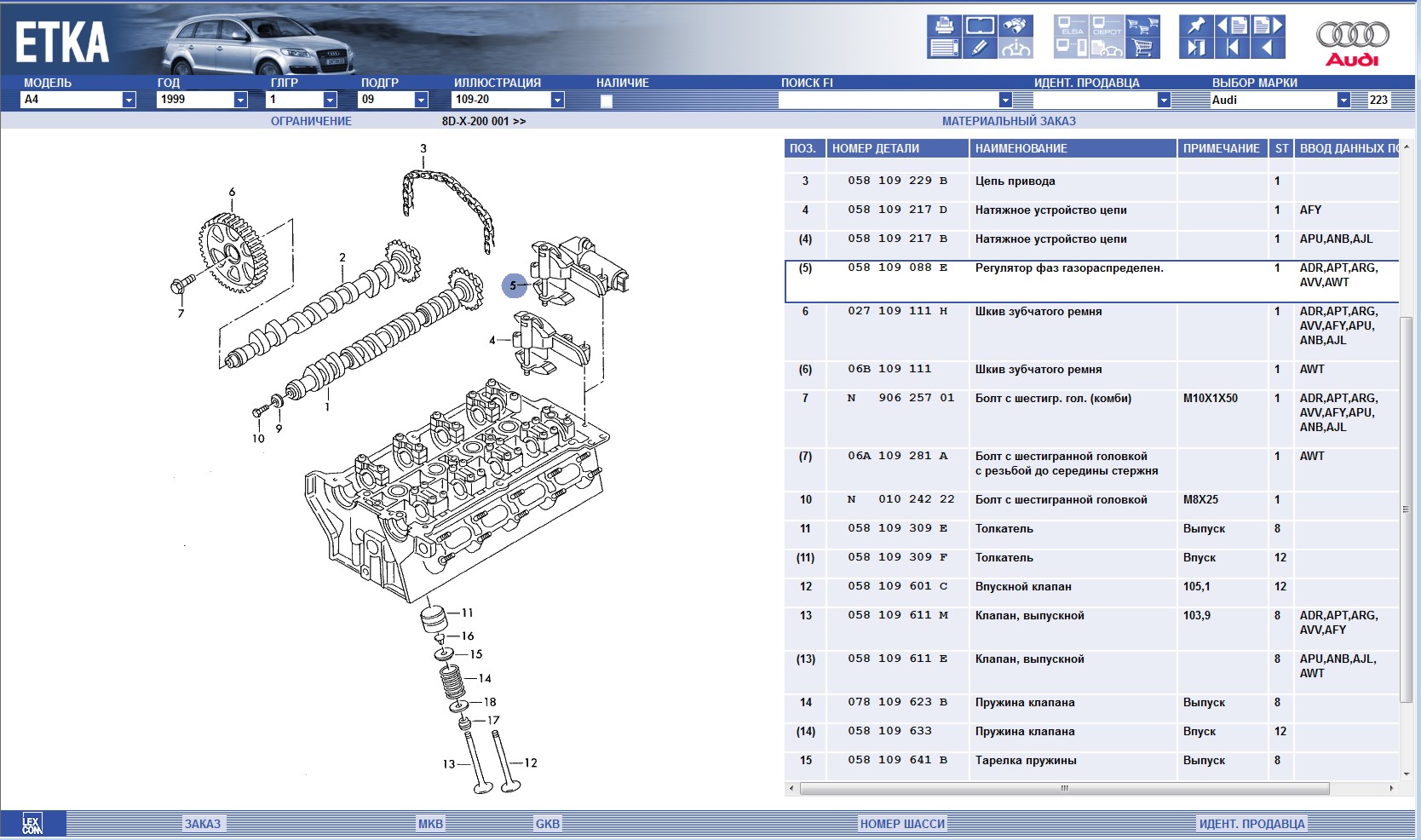Click the НАИМЕНОВАНИЕ column header
1421x840 pixels.
[x=1073, y=148]
